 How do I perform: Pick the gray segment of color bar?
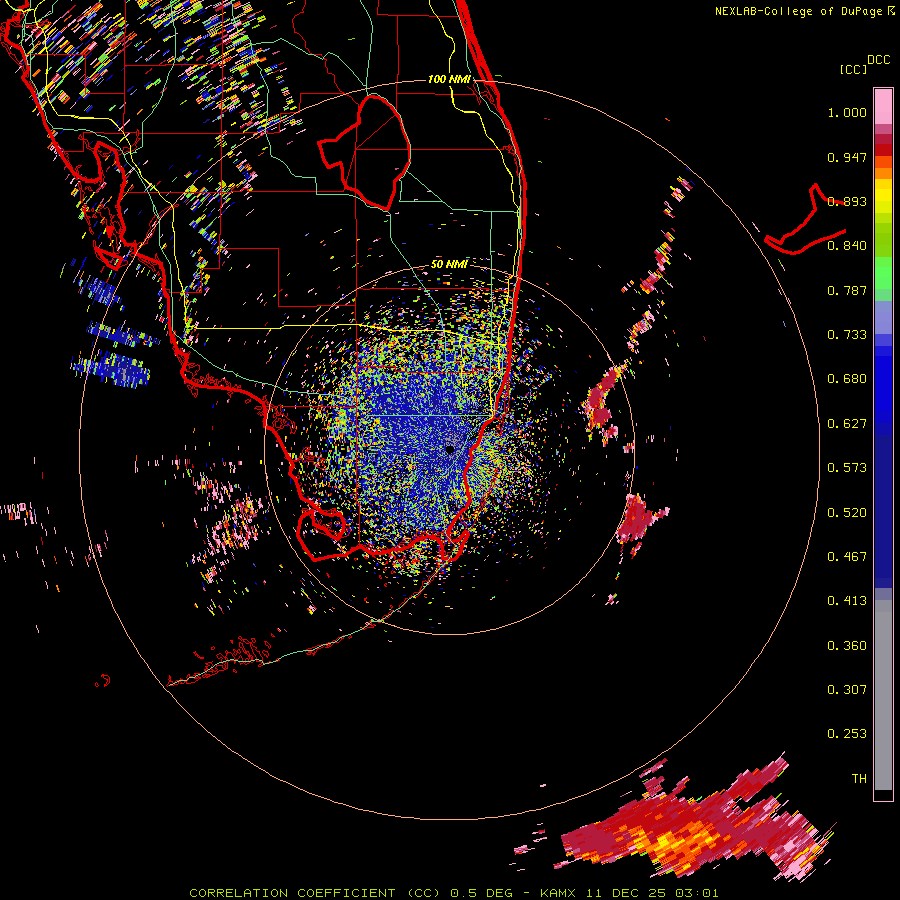click(x=883, y=695)
